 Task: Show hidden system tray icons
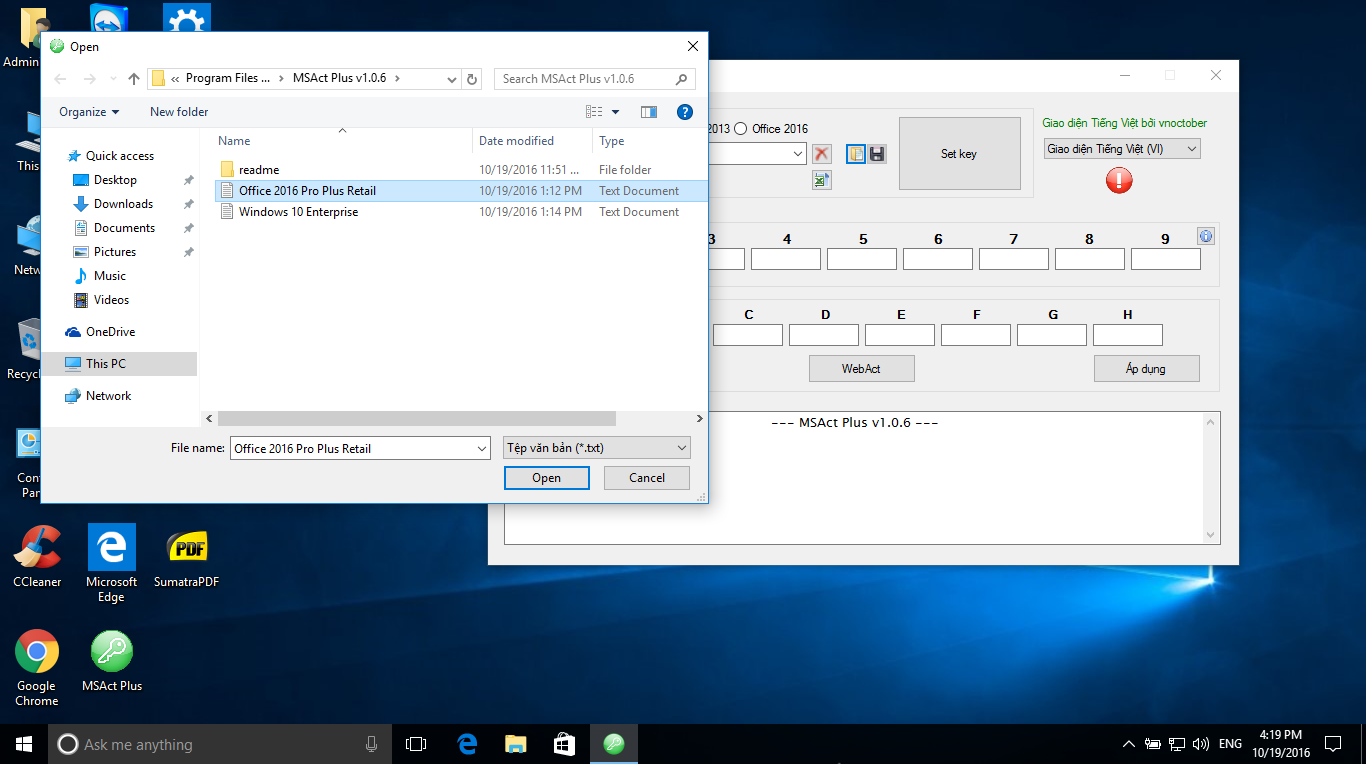pos(1128,744)
